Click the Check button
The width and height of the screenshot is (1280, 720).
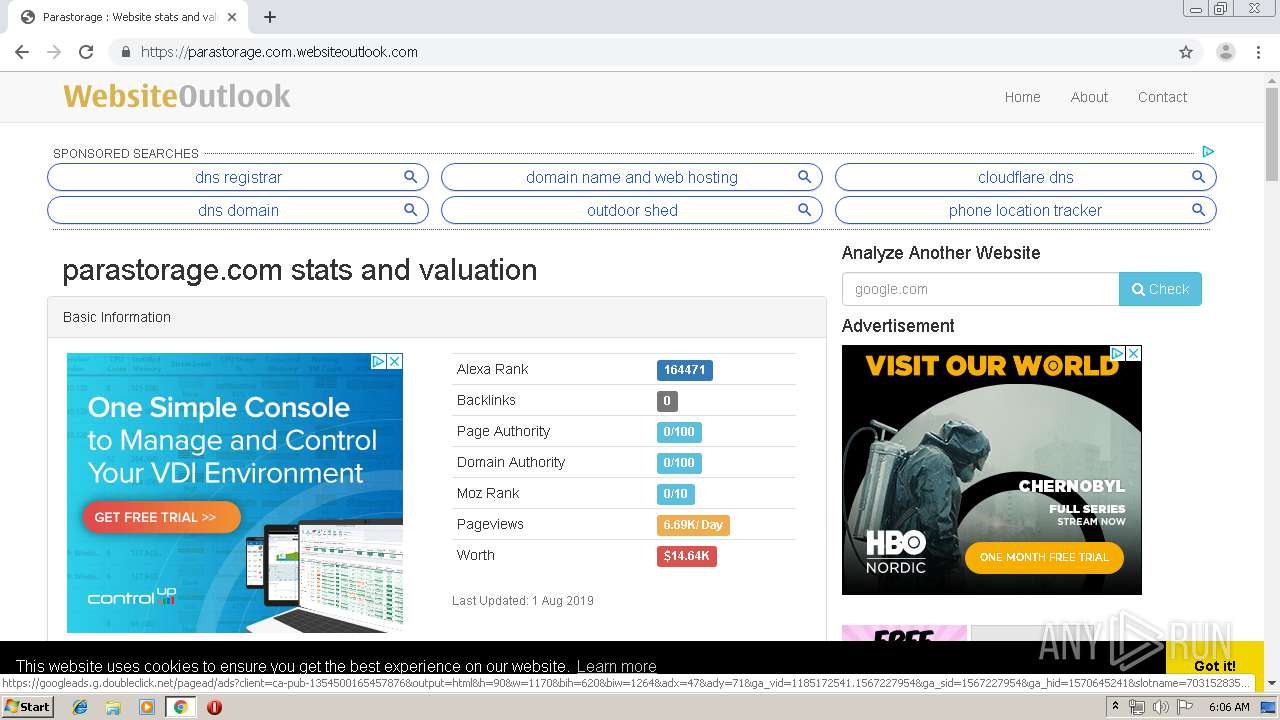click(1160, 289)
